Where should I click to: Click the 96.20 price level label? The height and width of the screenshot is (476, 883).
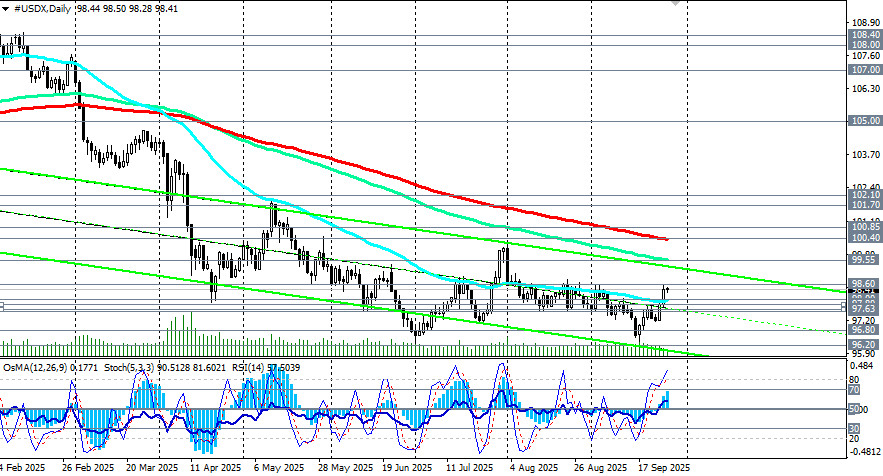[864, 344]
